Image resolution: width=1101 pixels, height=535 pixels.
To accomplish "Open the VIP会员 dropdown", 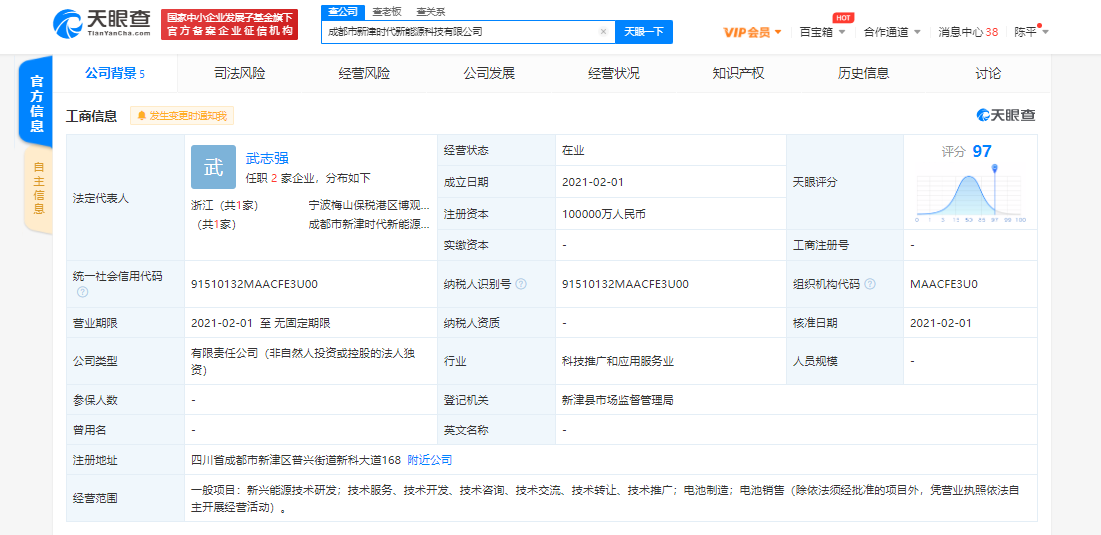I will coord(752,32).
